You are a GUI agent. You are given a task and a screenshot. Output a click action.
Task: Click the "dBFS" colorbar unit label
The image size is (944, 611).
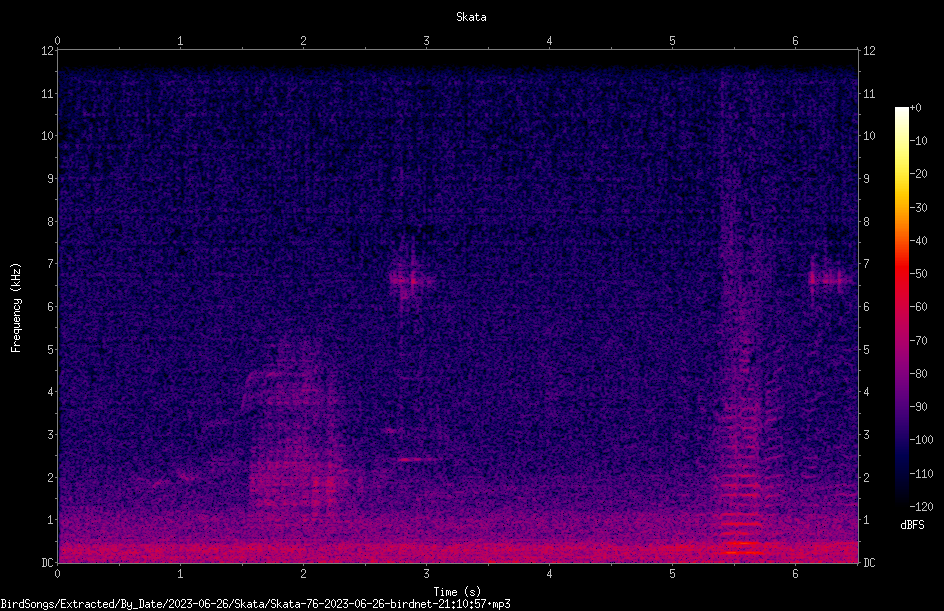912,525
